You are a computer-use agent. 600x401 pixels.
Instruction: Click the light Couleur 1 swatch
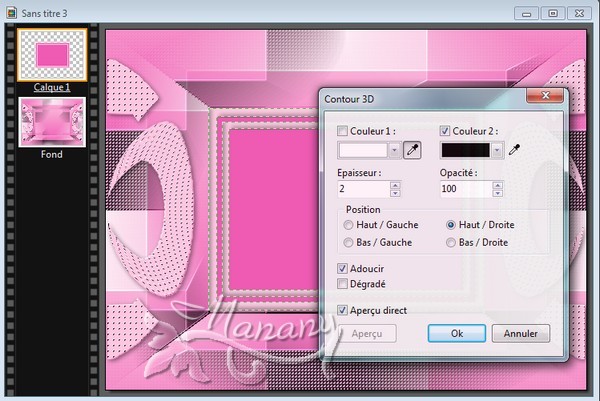[x=363, y=150]
